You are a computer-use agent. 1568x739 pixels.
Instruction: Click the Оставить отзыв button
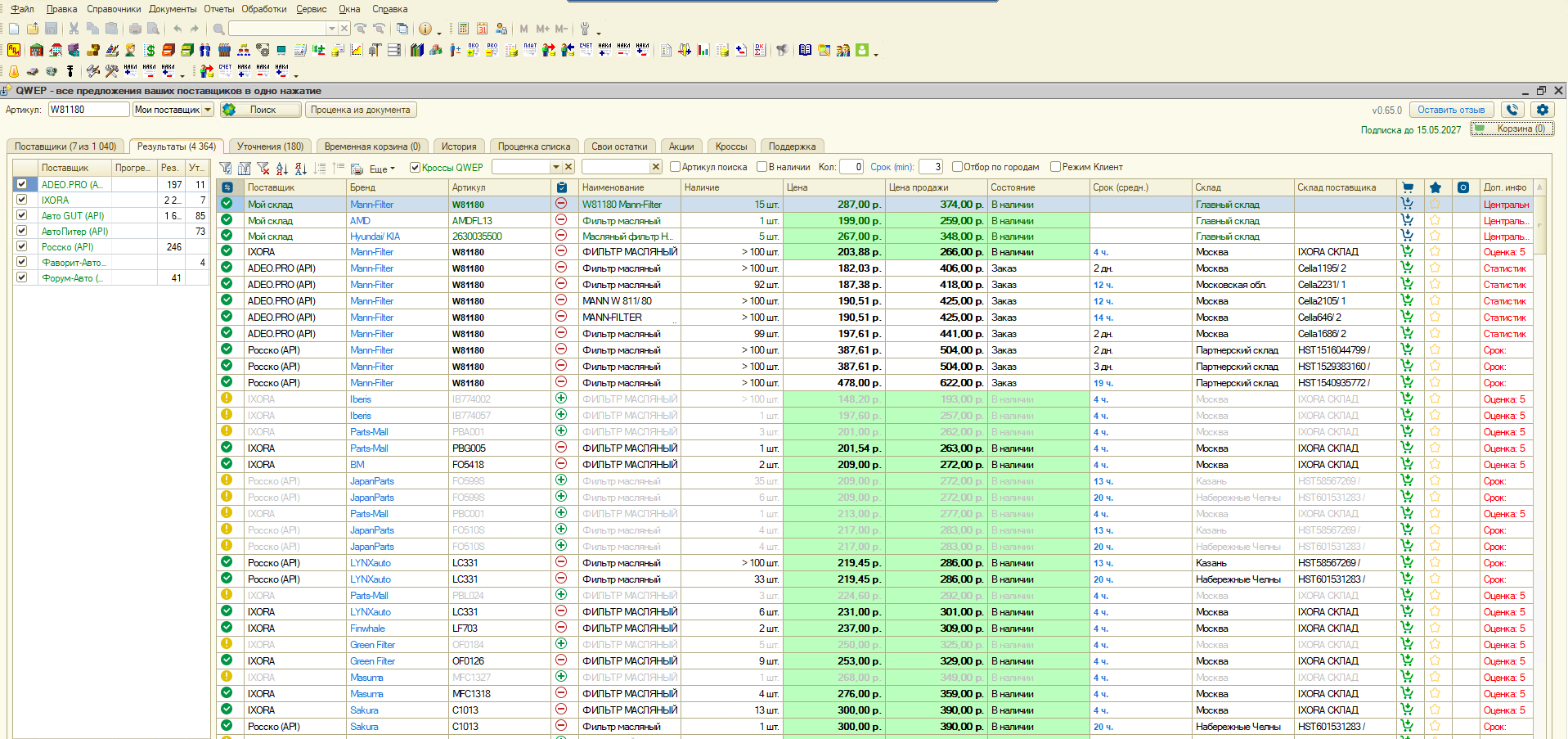[x=1451, y=110]
